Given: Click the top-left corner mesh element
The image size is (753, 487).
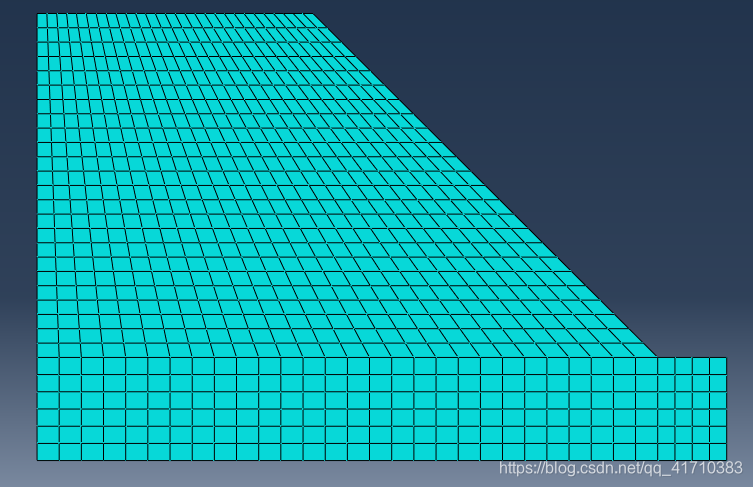Looking at the screenshot, I should (43, 19).
